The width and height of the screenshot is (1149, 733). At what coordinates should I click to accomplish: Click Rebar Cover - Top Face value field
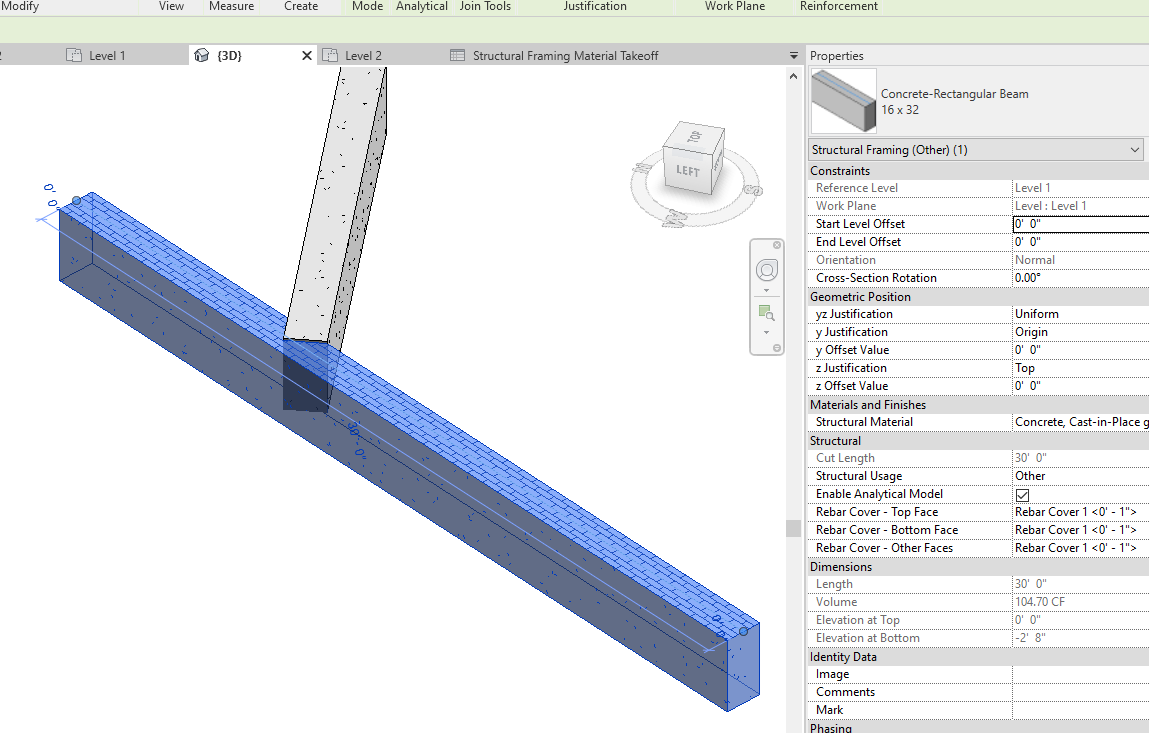click(x=1080, y=511)
